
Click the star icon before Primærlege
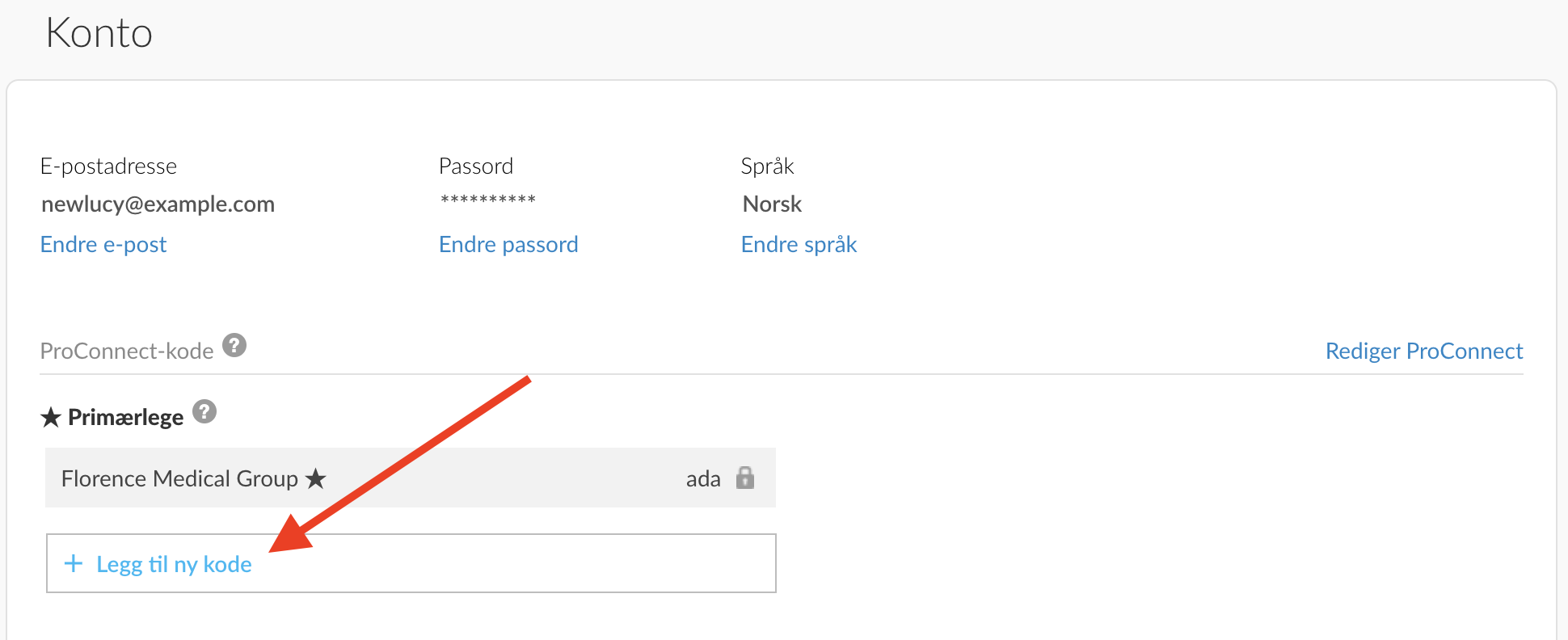pos(51,417)
